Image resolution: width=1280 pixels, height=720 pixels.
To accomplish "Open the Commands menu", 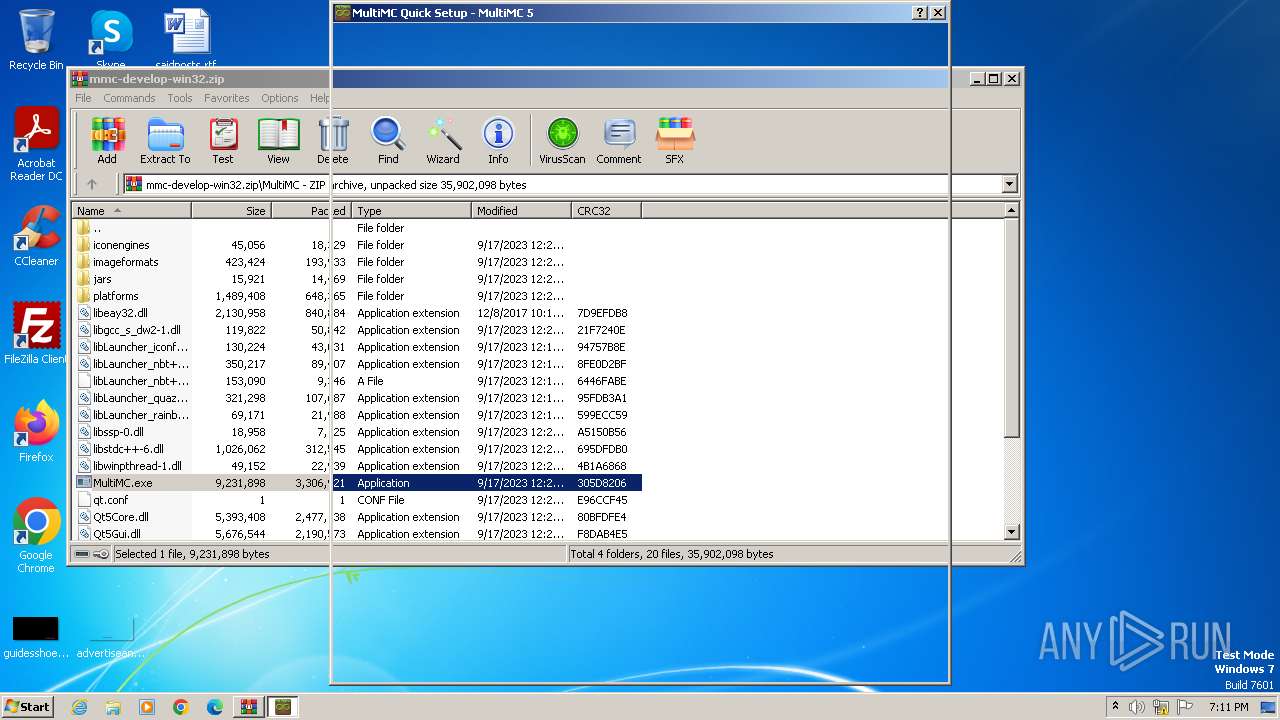I will (x=129, y=98).
